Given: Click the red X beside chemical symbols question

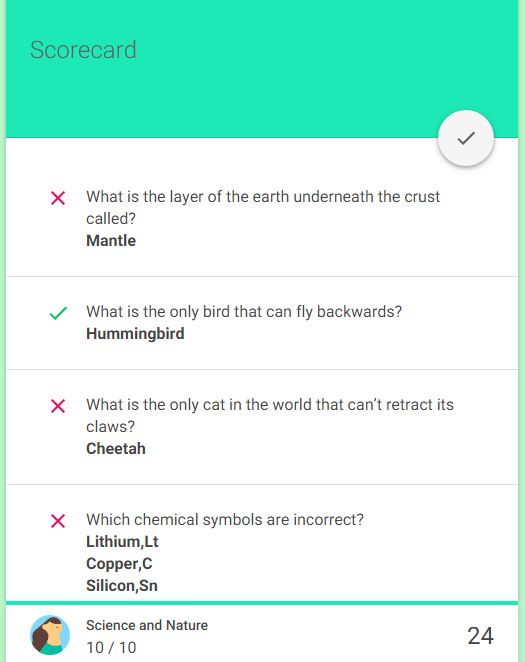Looking at the screenshot, I should point(58,521).
